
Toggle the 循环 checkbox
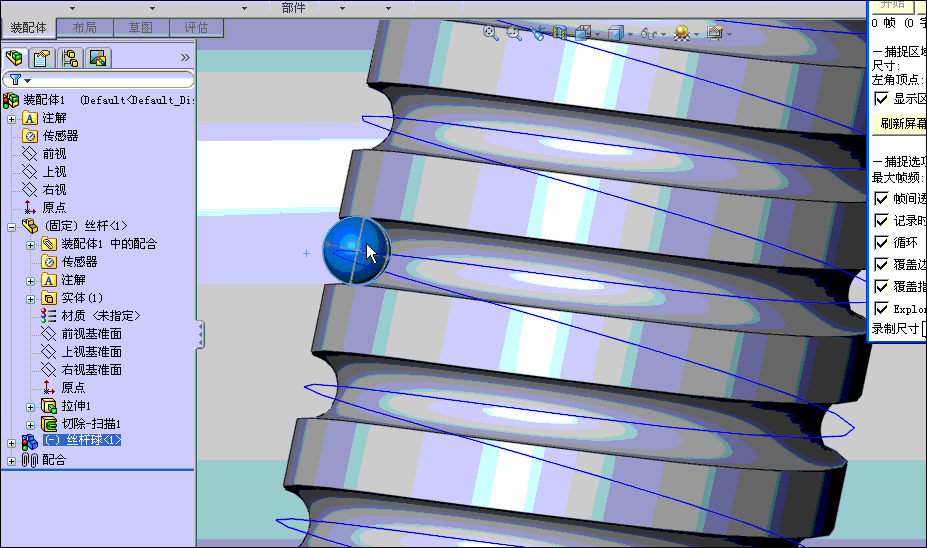881,242
